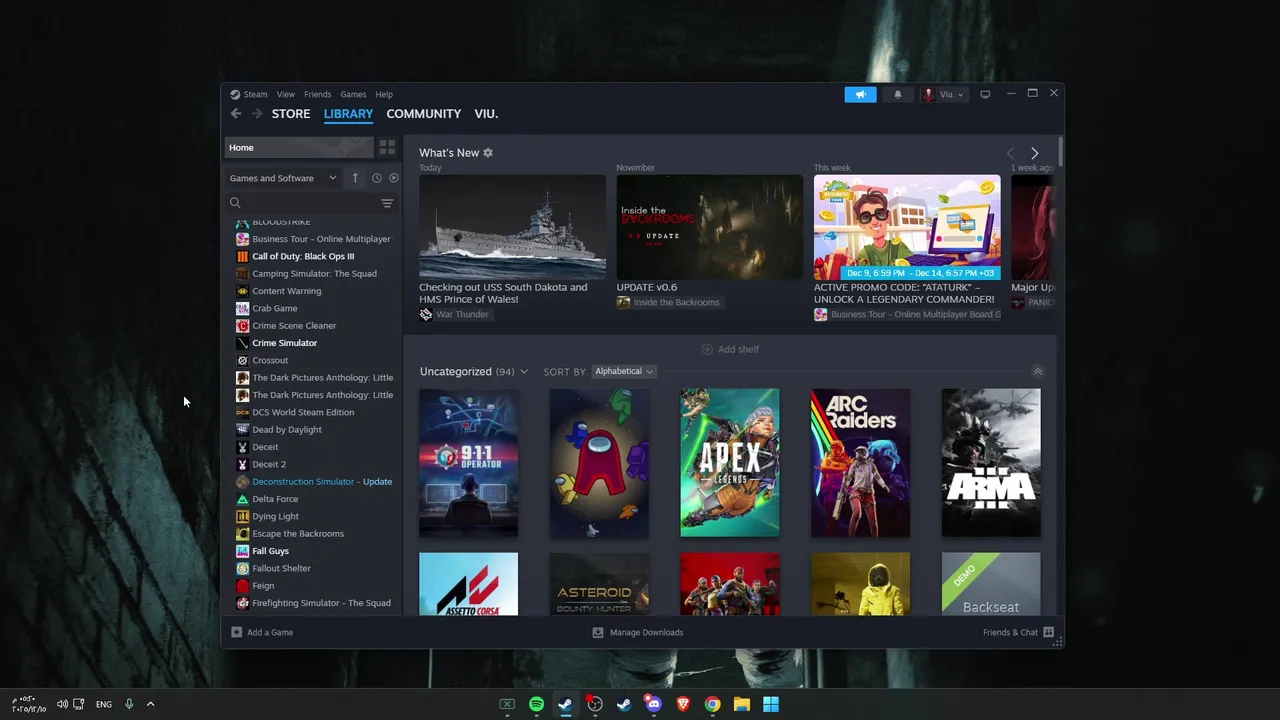1280x720 pixels.
Task: Open File Explorer from the taskbar
Action: point(742,704)
